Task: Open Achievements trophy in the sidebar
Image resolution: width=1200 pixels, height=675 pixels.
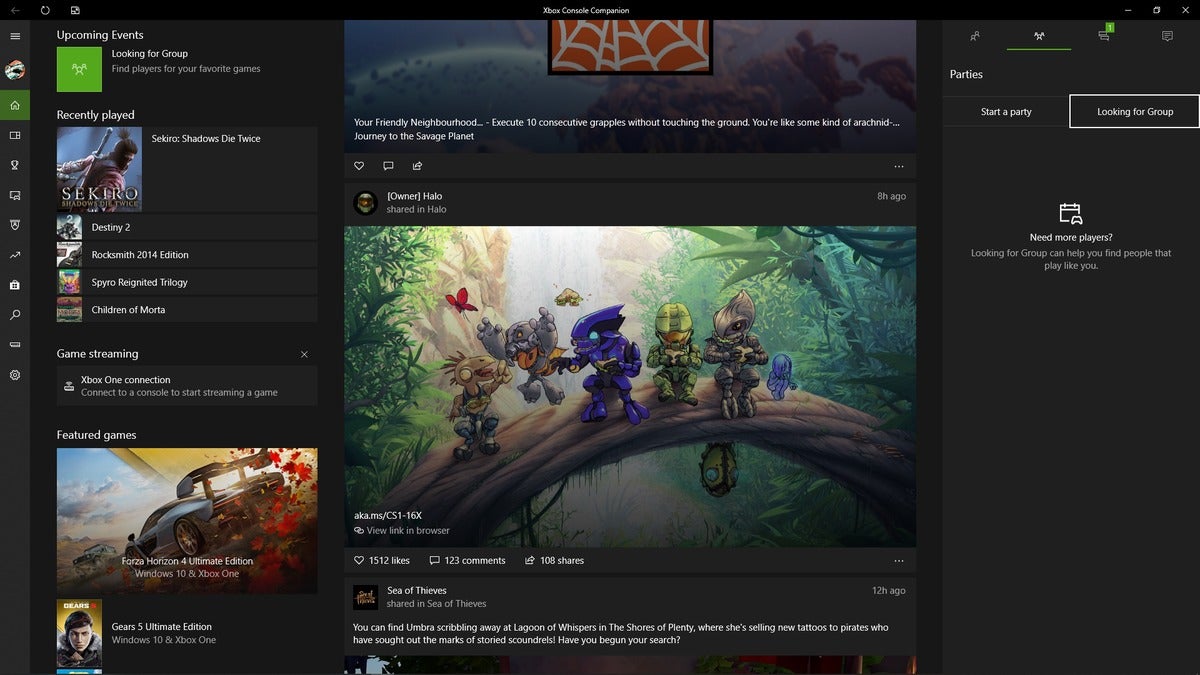Action: click(15, 165)
